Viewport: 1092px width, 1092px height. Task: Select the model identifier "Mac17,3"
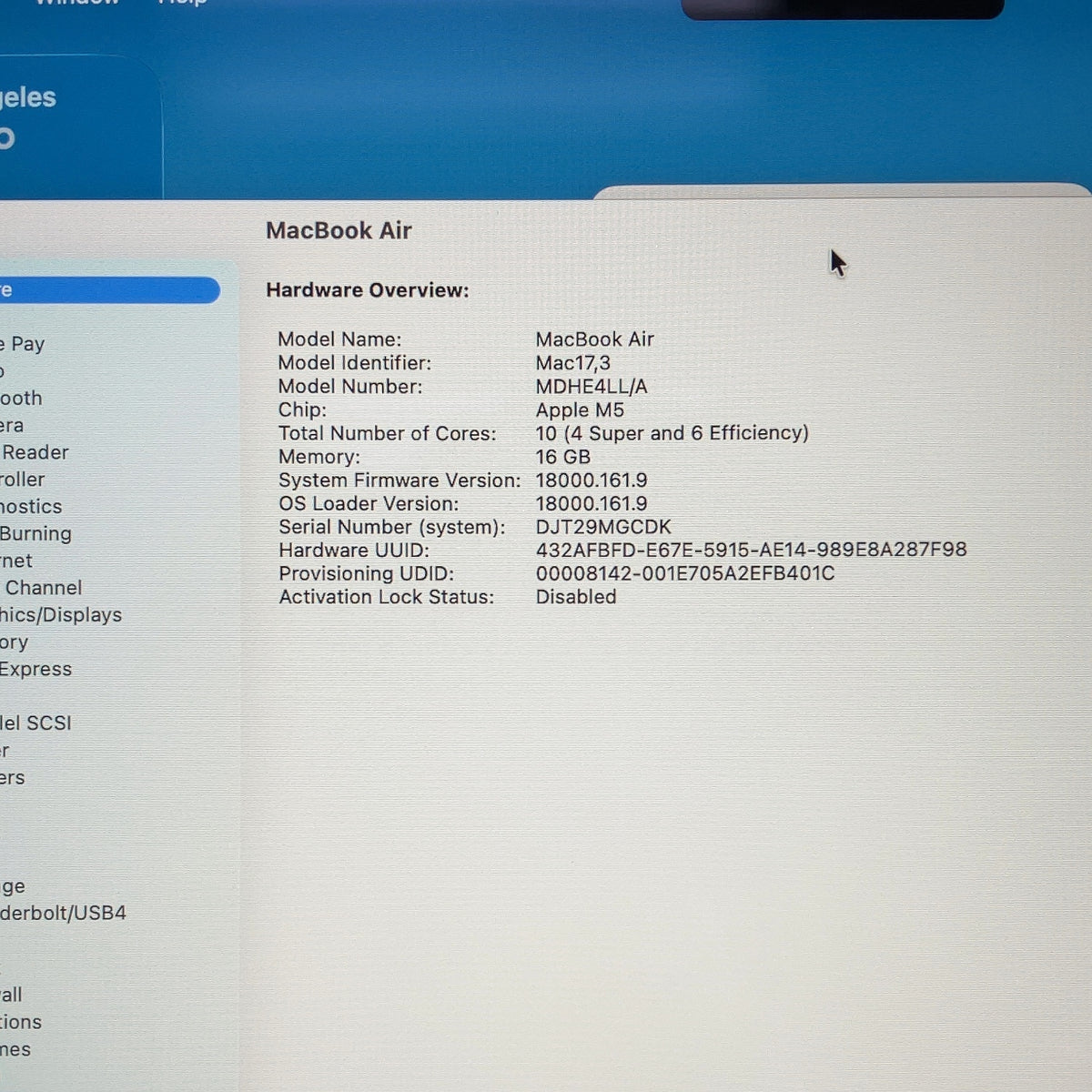click(x=573, y=363)
